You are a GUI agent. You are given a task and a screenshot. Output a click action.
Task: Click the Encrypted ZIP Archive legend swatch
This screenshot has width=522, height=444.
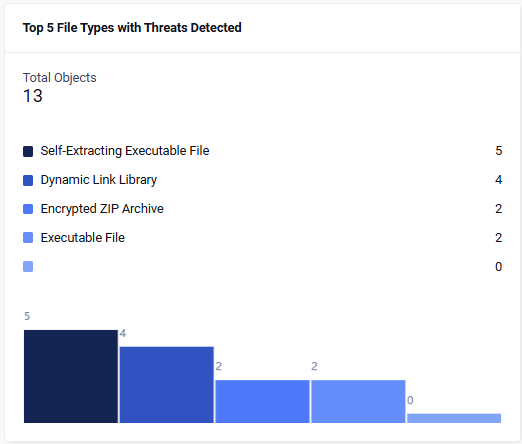[28, 209]
